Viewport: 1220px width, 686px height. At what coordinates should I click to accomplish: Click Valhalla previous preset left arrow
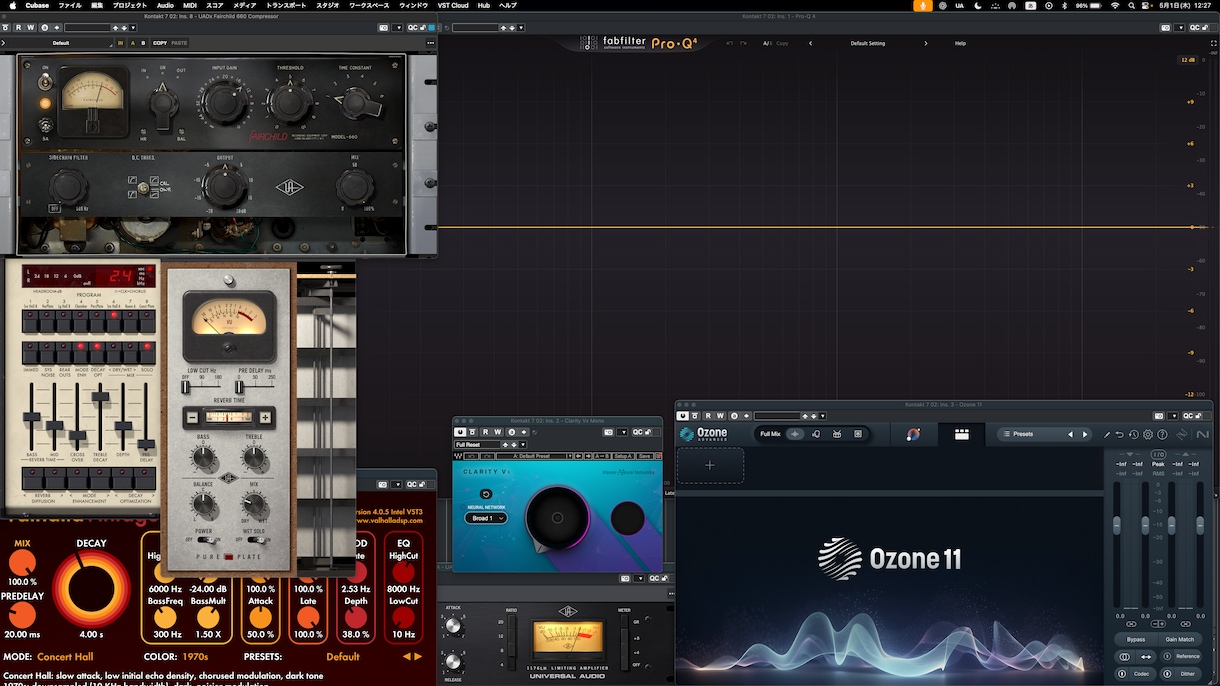(406, 657)
